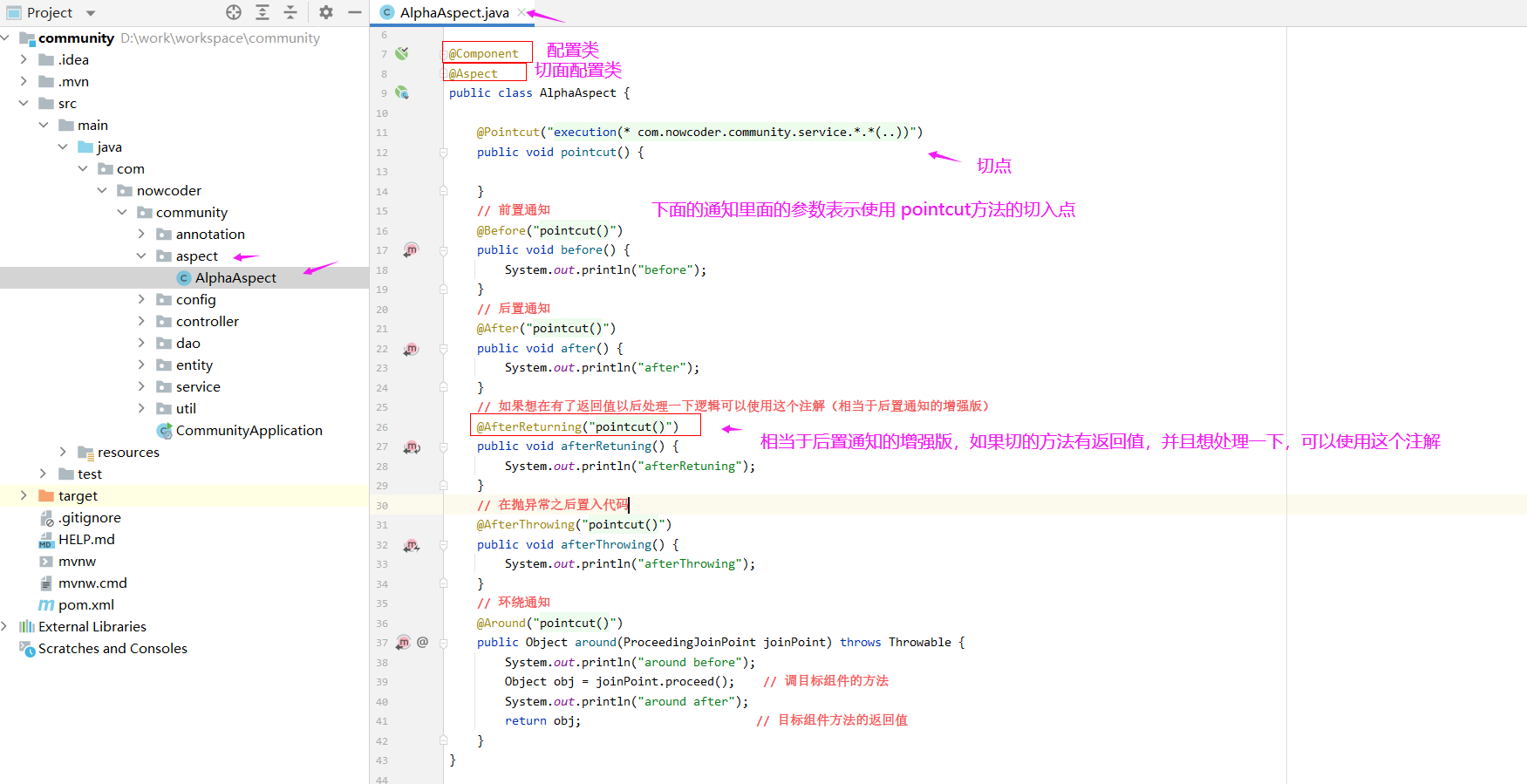Toggle code folding for afterThrowing() method
1527x784 pixels.
[443, 545]
